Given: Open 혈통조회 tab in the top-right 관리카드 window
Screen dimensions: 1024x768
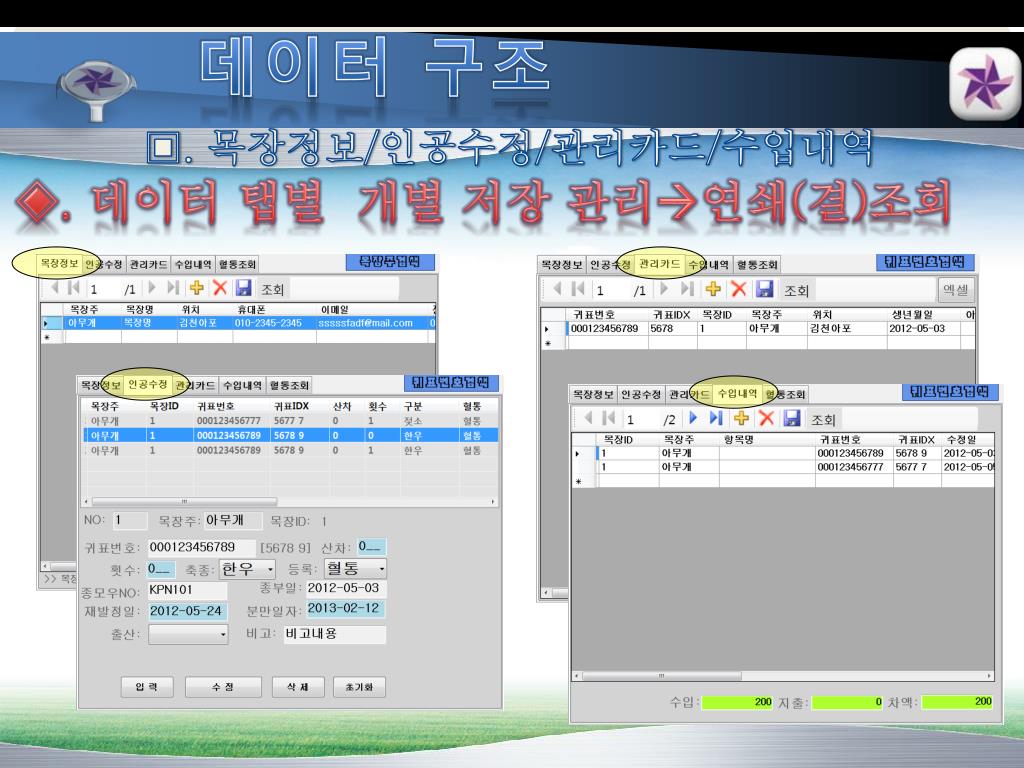Looking at the screenshot, I should coord(757,264).
